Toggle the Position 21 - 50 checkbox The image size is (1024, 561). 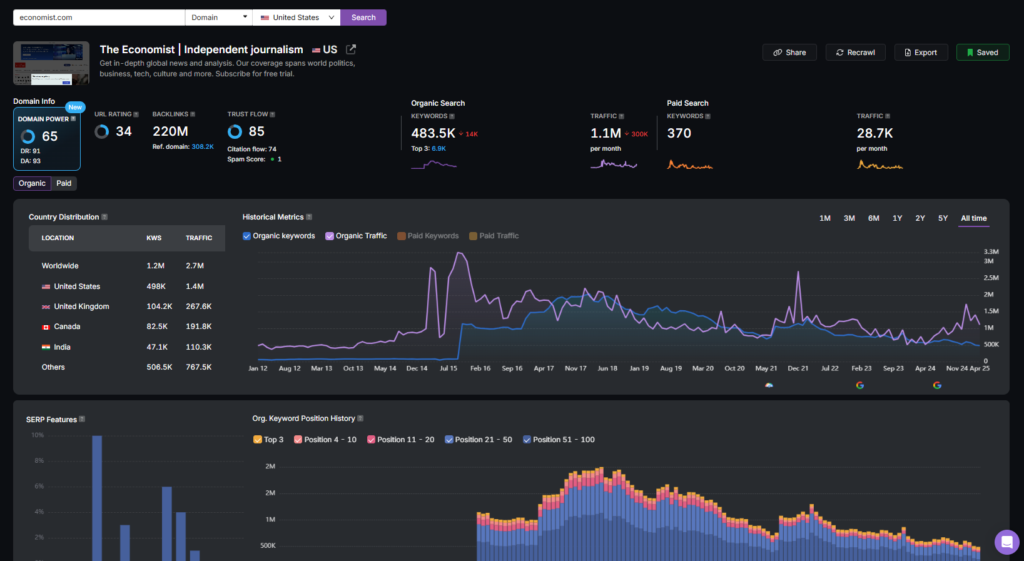(449, 440)
